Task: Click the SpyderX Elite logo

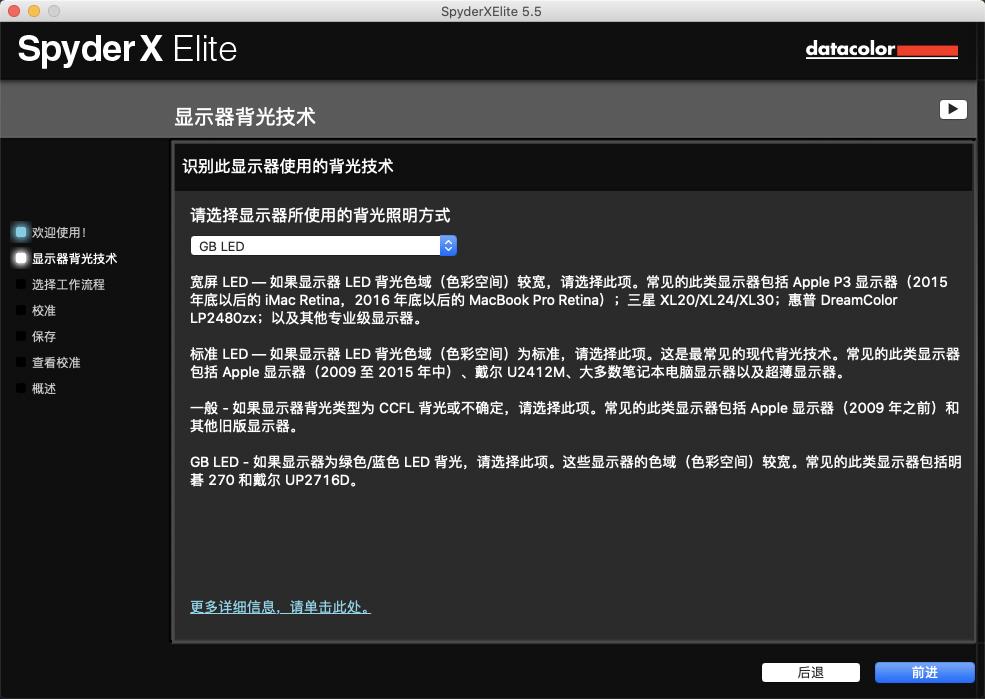Action: pos(128,50)
